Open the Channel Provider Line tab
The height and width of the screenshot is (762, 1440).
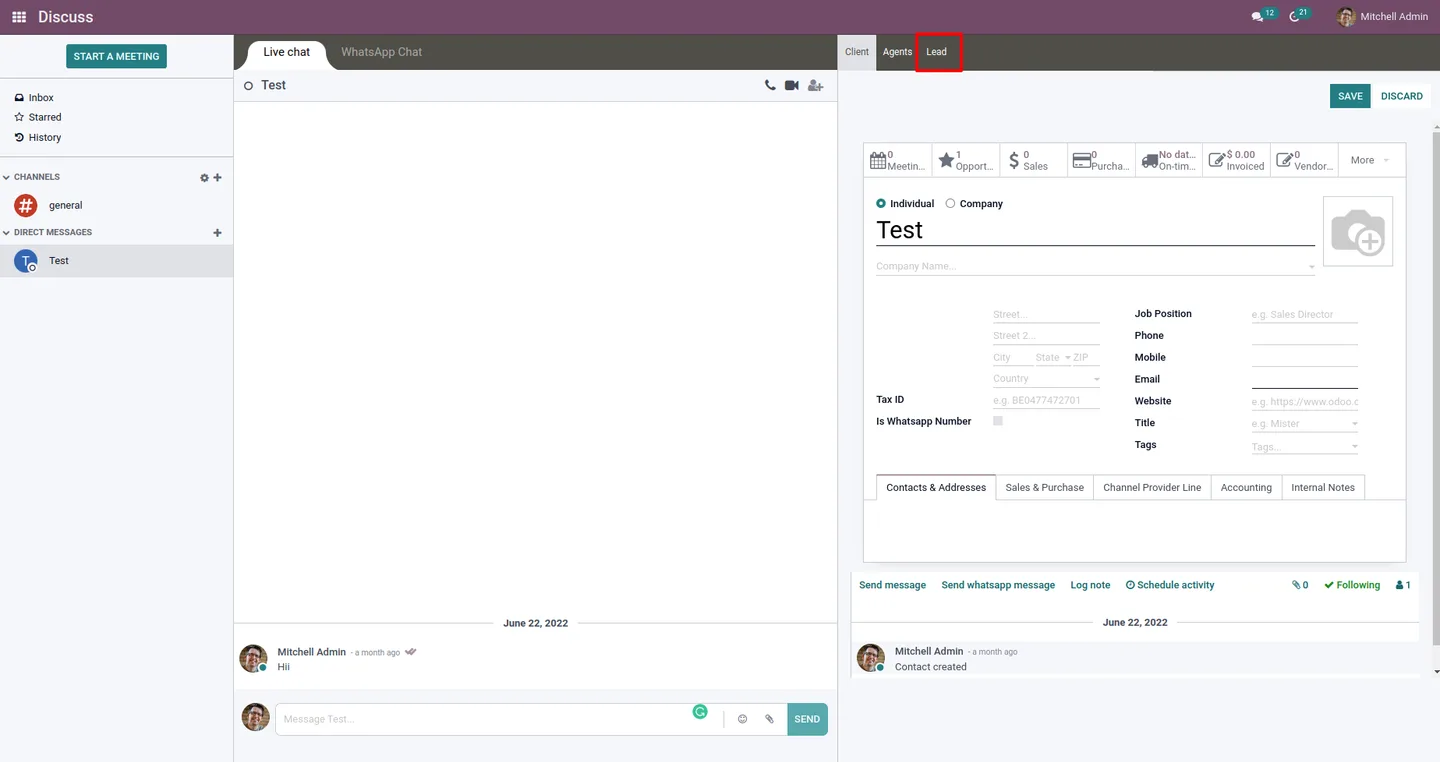pos(1152,488)
